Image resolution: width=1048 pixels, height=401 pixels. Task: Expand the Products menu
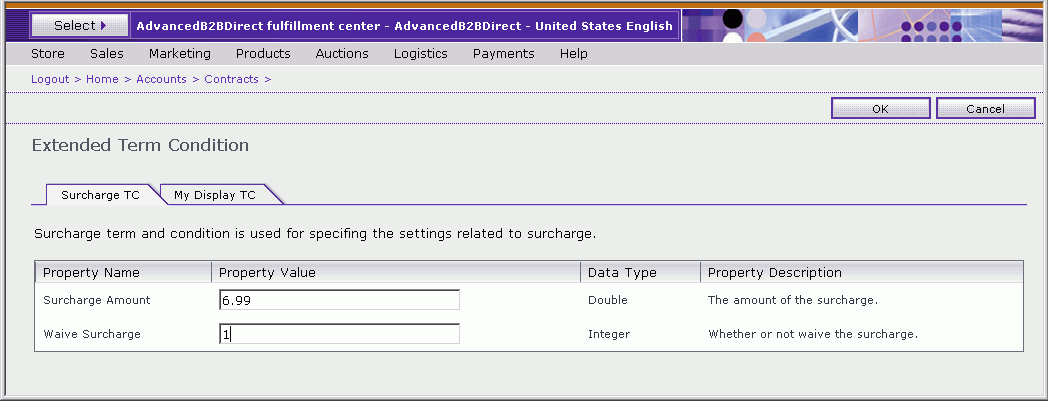(263, 54)
